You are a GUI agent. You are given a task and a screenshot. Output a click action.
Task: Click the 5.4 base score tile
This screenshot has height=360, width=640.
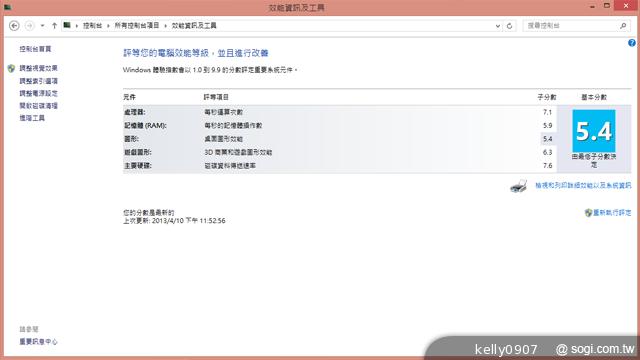click(594, 131)
